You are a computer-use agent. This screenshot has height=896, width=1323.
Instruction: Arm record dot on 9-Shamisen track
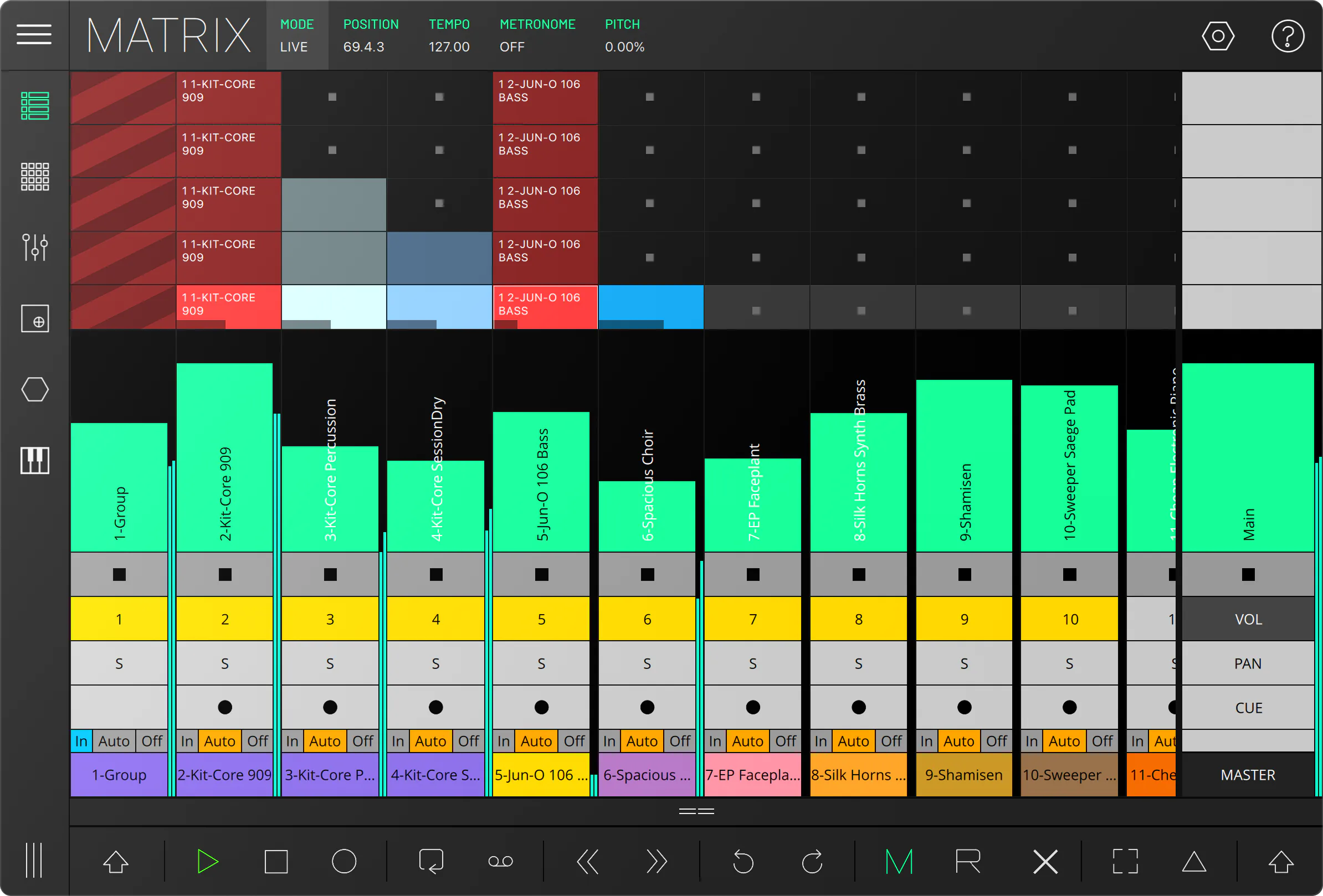(x=964, y=707)
